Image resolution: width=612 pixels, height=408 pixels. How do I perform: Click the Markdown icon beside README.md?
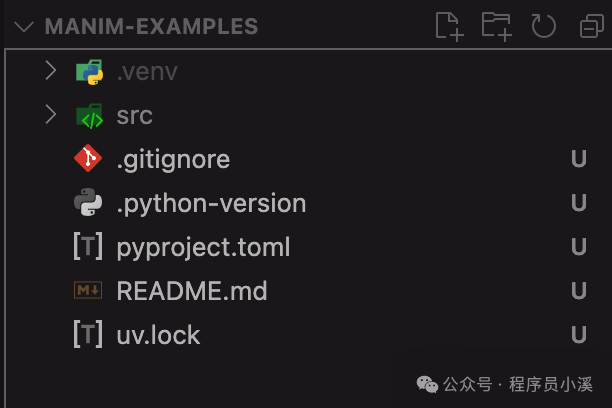pos(89,291)
